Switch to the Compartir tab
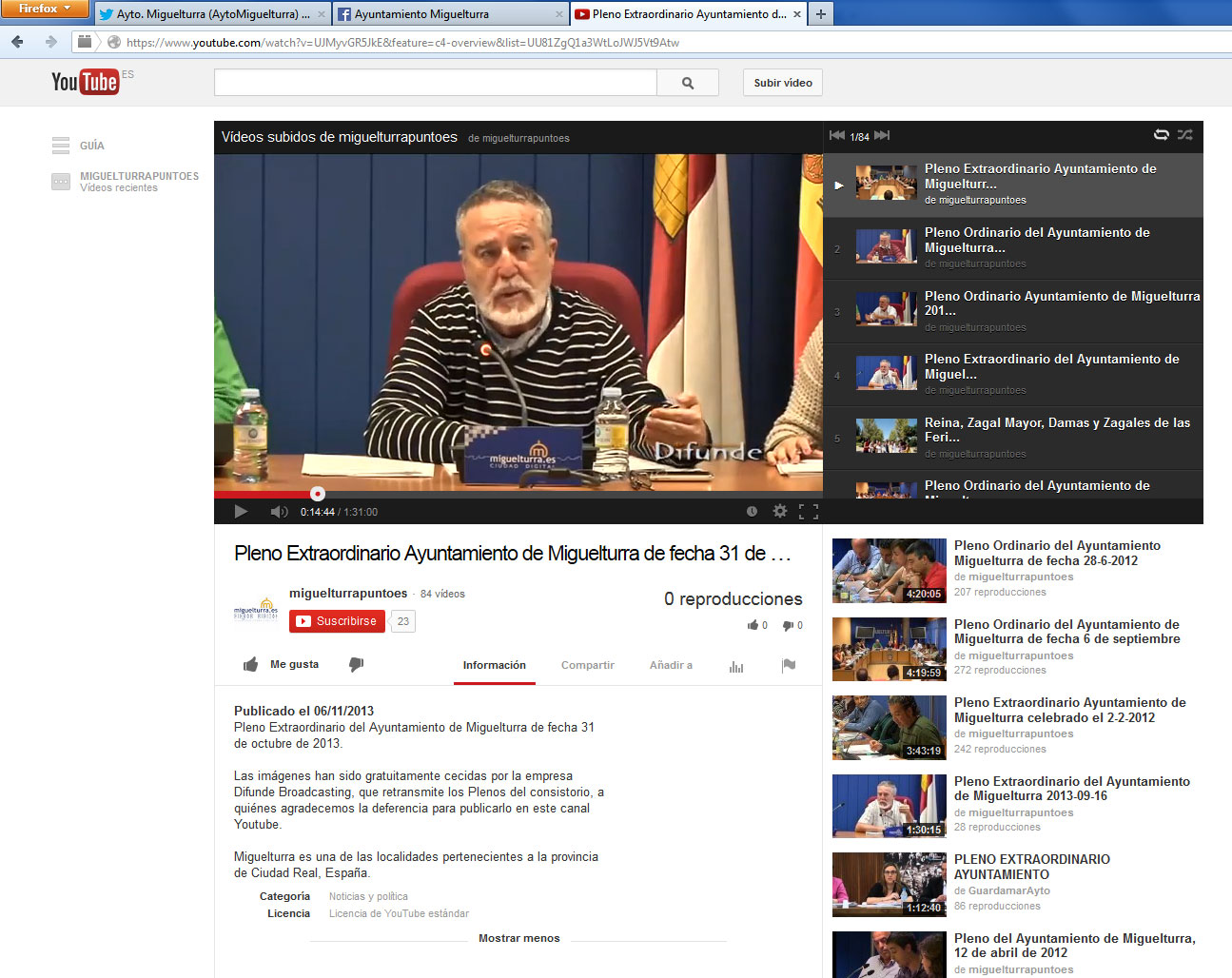Screen dimensions: 1232x978 [587, 665]
